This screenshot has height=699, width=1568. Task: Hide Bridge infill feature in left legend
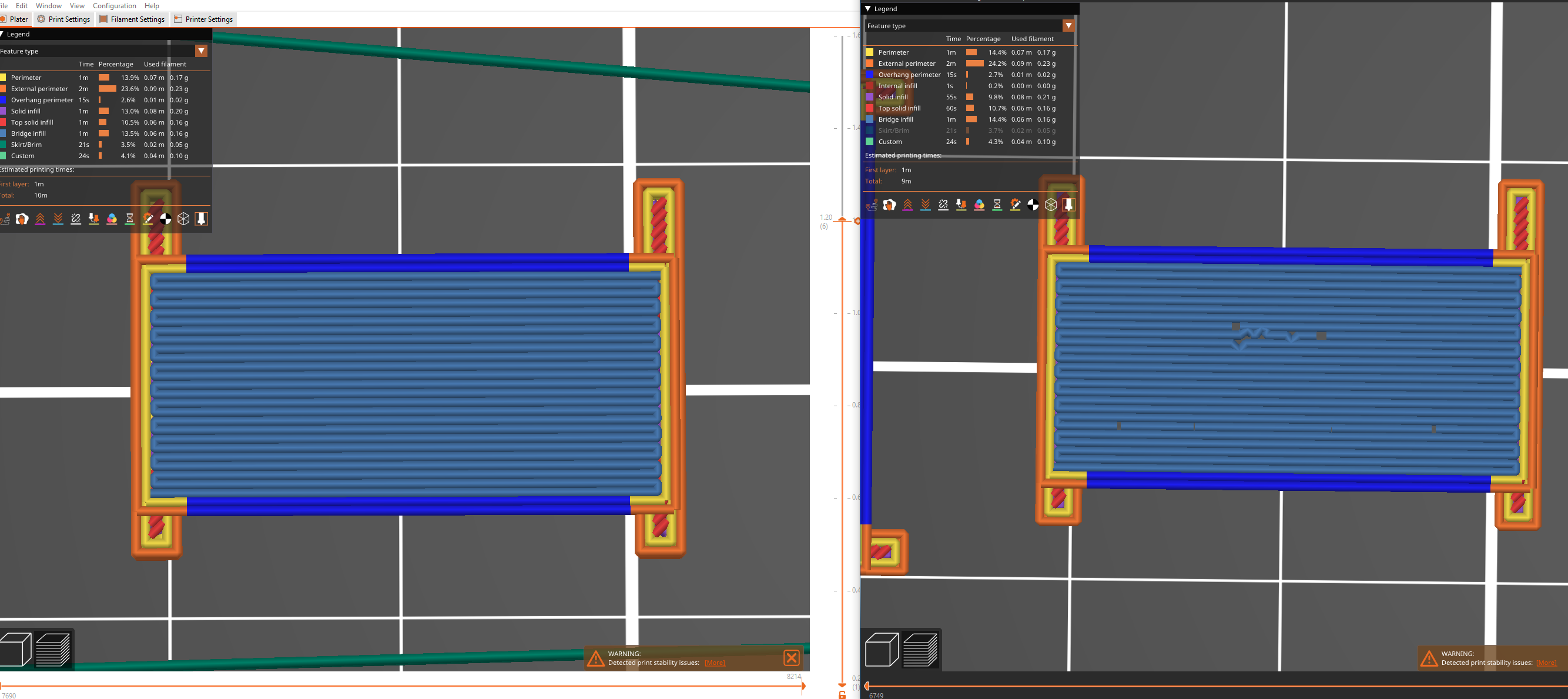click(28, 133)
